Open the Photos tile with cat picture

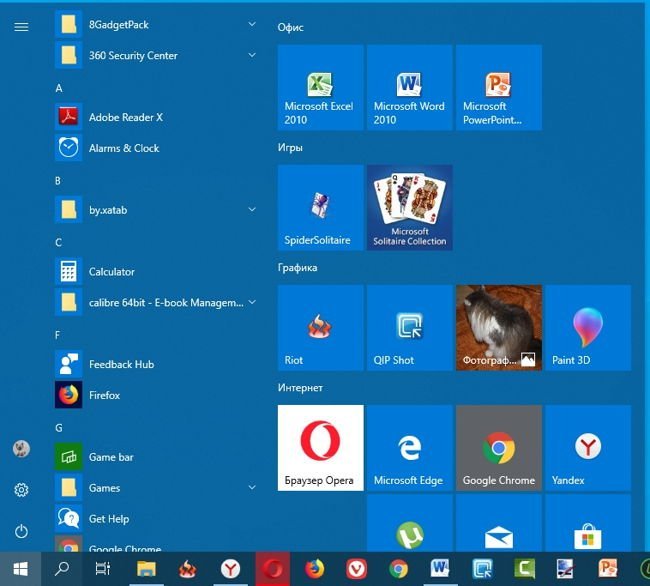[499, 327]
